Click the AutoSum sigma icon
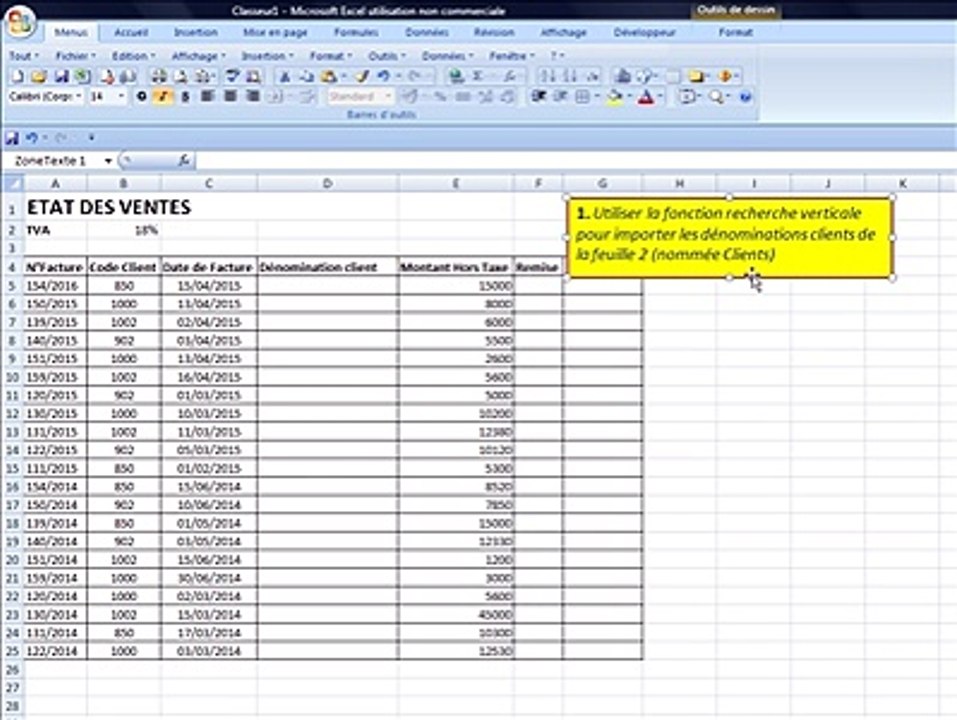This screenshot has width=957, height=720. point(478,76)
